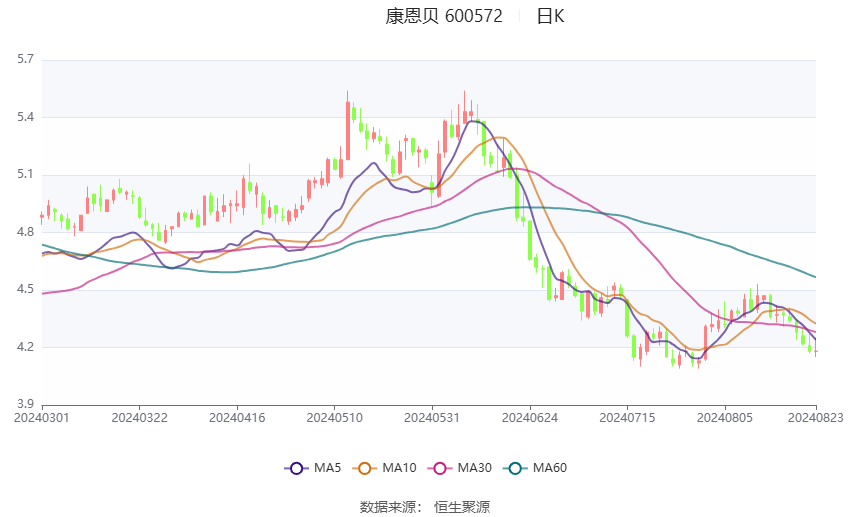Click y-axis value 5.7
The height and width of the screenshot is (517, 850).
pyautogui.click(x=25, y=59)
